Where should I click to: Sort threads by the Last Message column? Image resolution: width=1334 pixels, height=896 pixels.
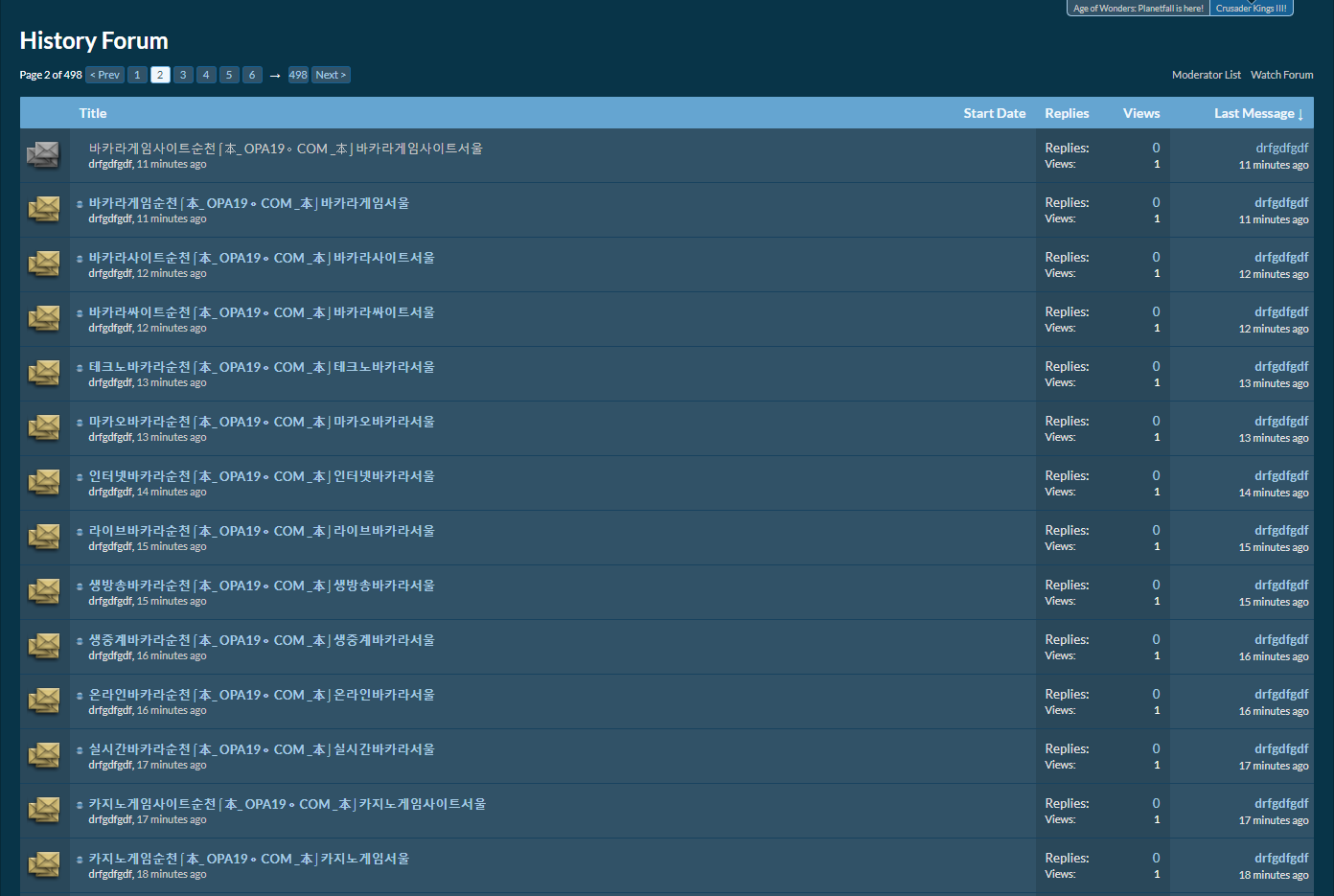coord(1257,113)
